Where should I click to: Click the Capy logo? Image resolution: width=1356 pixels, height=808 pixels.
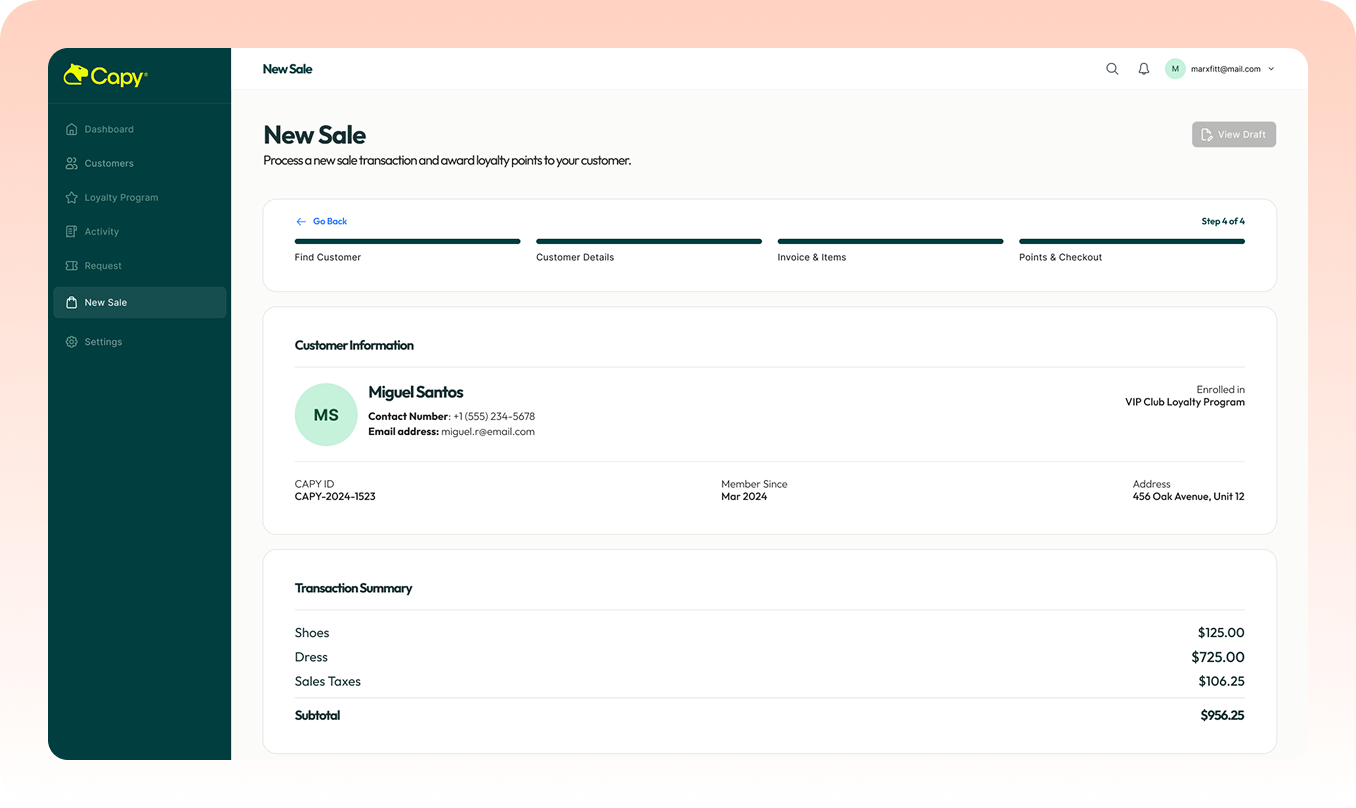[103, 75]
